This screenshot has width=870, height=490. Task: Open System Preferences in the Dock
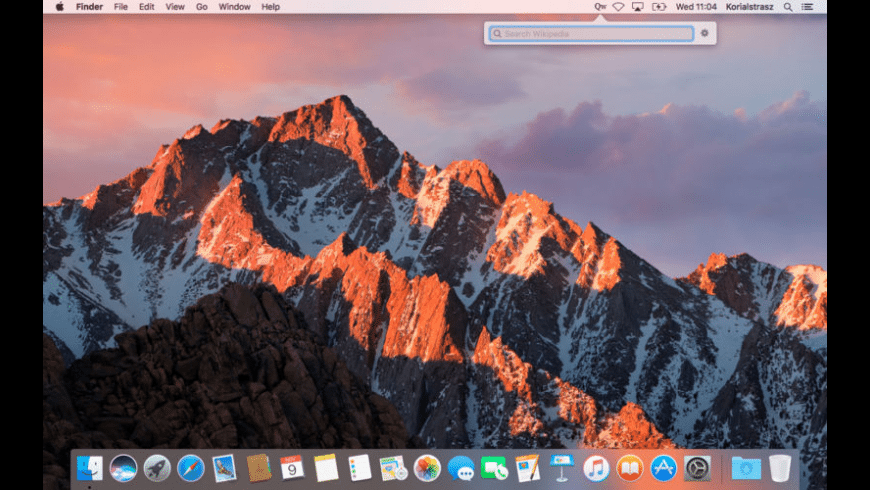coord(697,467)
